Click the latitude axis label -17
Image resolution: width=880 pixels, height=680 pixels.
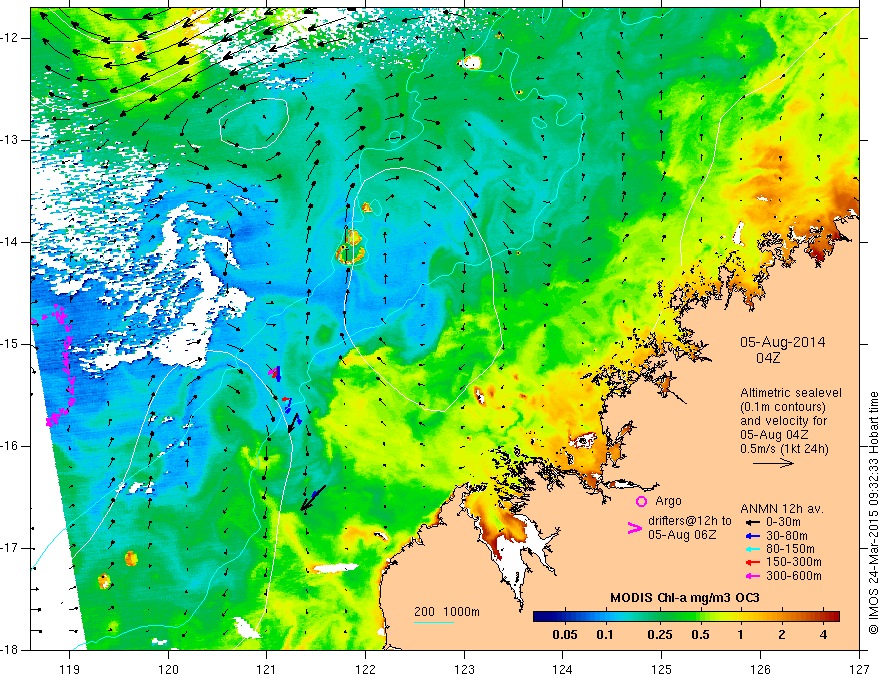coord(10,548)
